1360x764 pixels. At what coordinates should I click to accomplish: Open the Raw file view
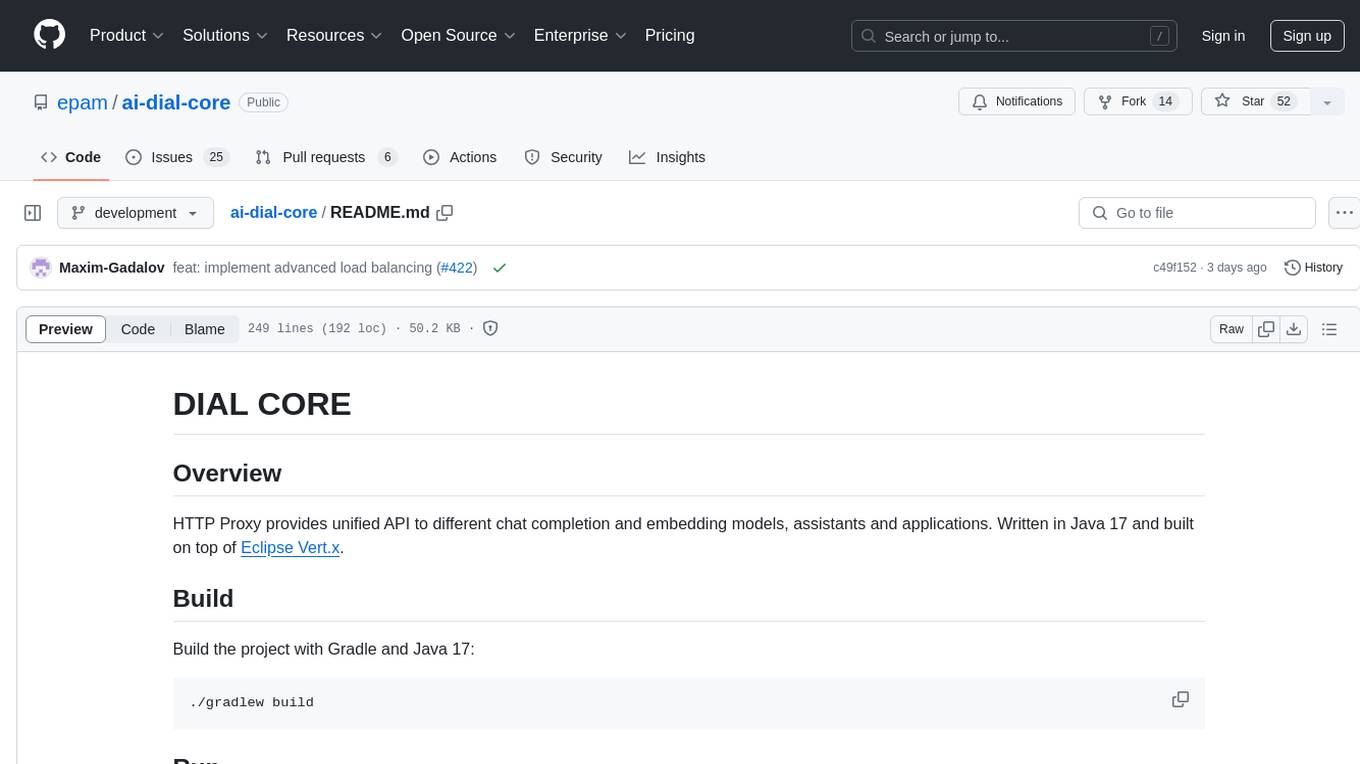[1231, 329]
